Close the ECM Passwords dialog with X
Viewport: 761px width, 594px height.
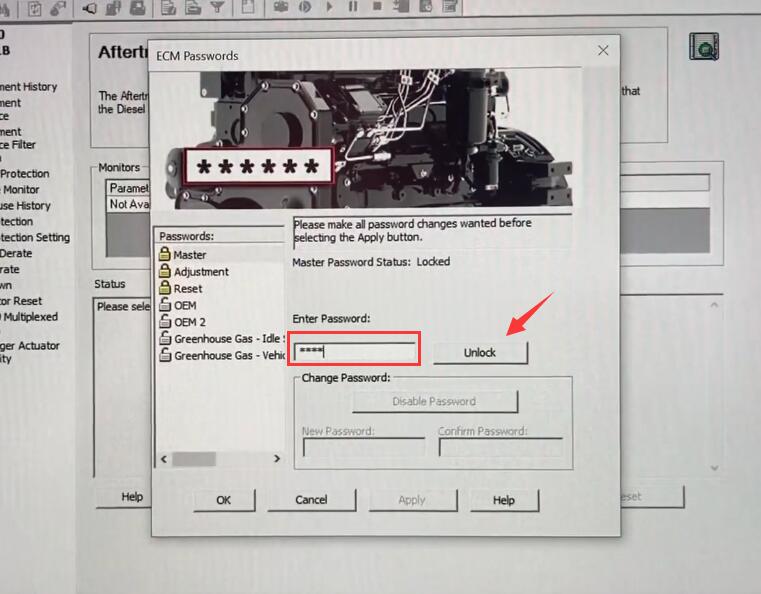(x=603, y=50)
